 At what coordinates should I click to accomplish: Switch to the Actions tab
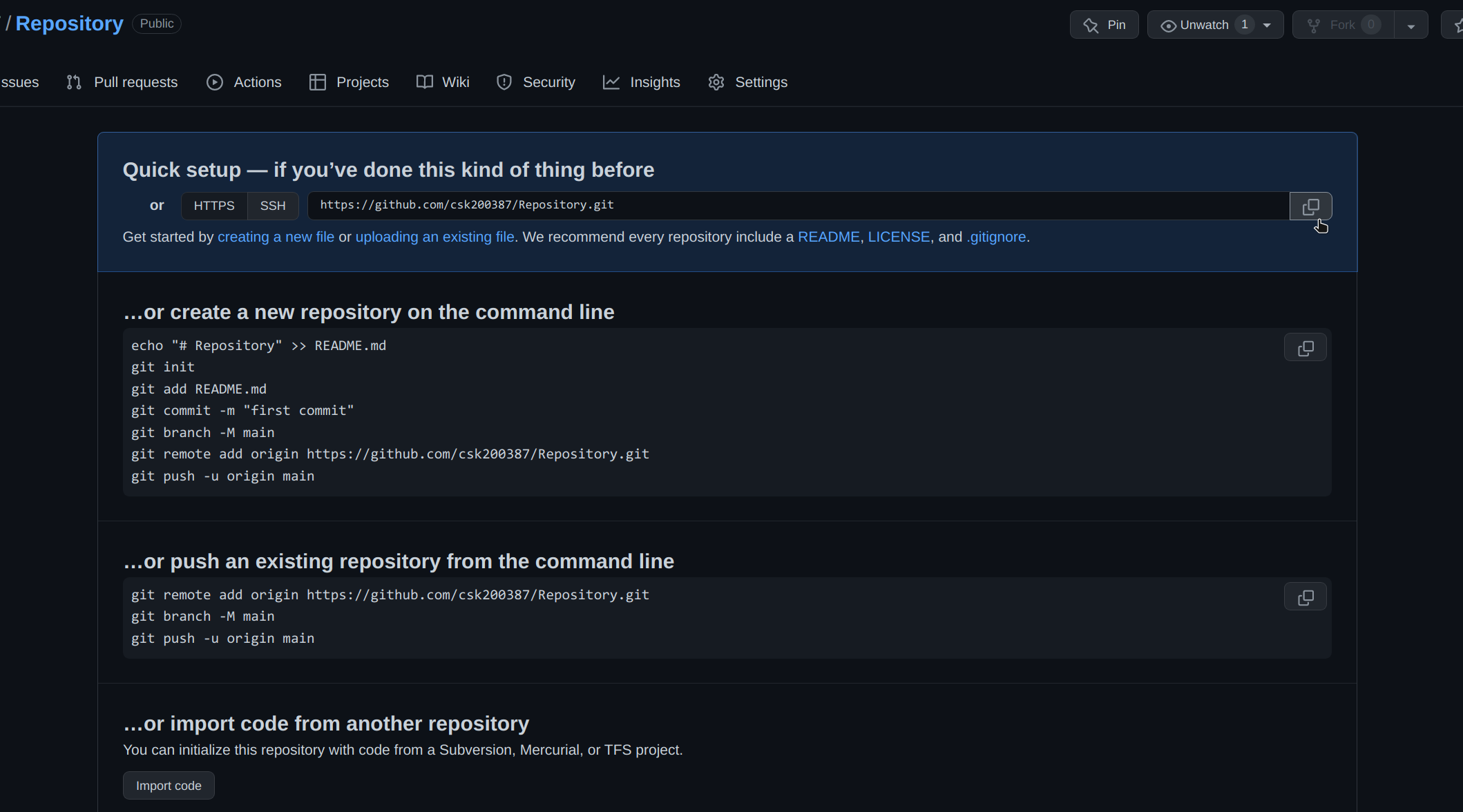[x=244, y=82]
